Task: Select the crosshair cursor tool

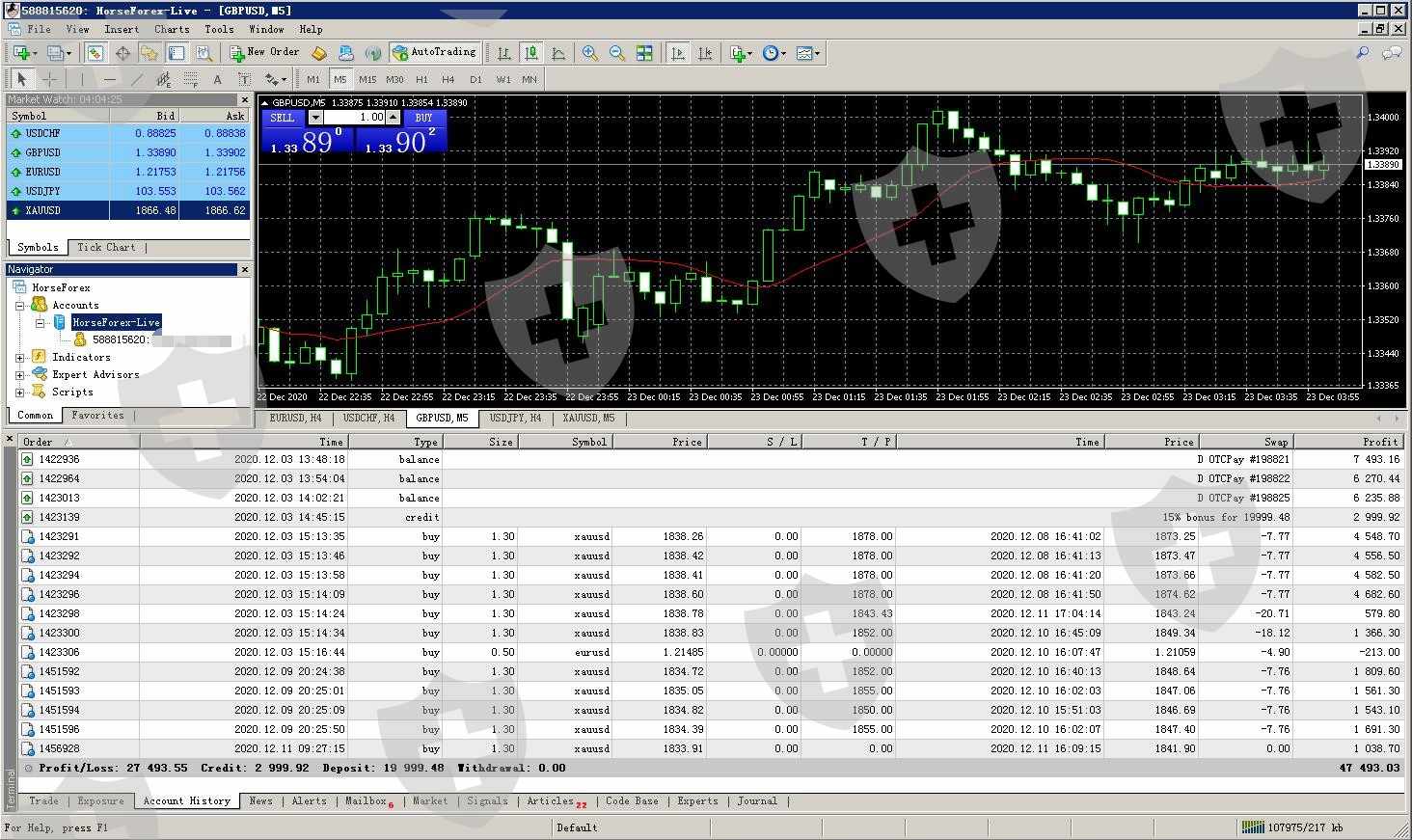Action: [x=49, y=79]
